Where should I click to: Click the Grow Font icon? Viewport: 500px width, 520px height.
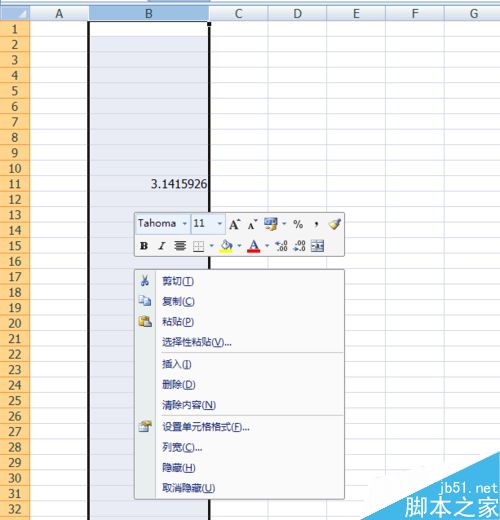(x=234, y=224)
